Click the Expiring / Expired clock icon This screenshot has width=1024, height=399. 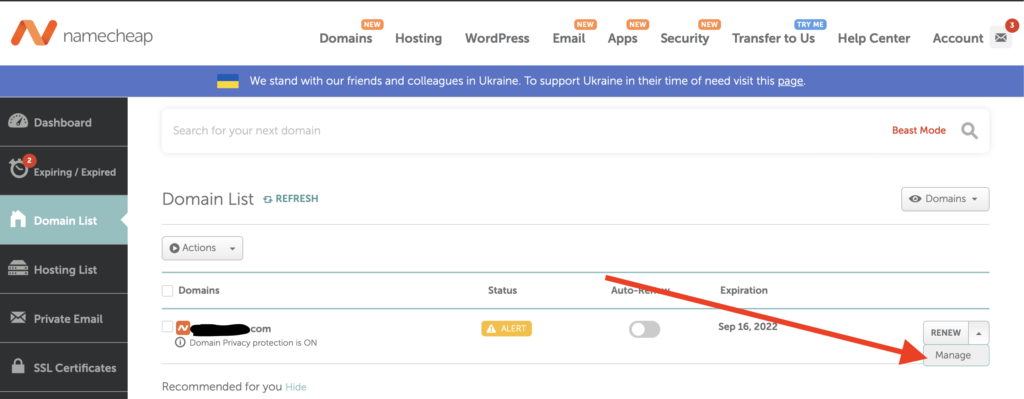(18, 169)
